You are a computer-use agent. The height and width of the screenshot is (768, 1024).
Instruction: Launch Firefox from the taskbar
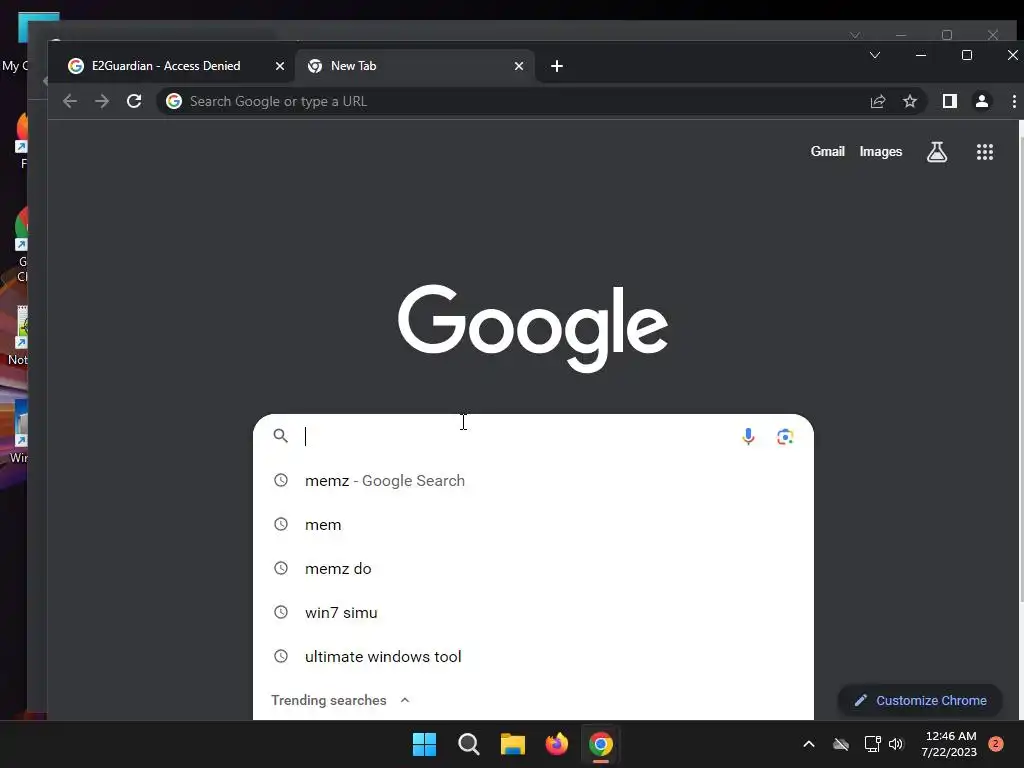pyautogui.click(x=556, y=744)
